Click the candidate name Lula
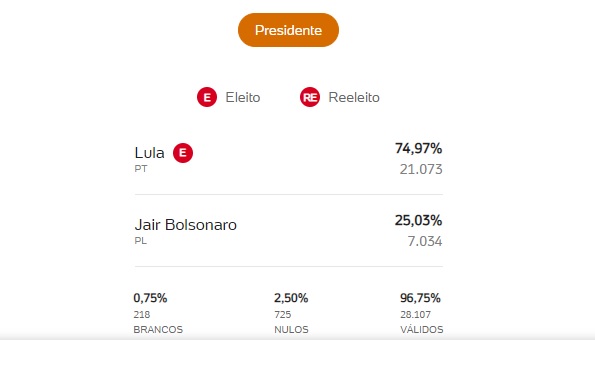 coord(150,153)
